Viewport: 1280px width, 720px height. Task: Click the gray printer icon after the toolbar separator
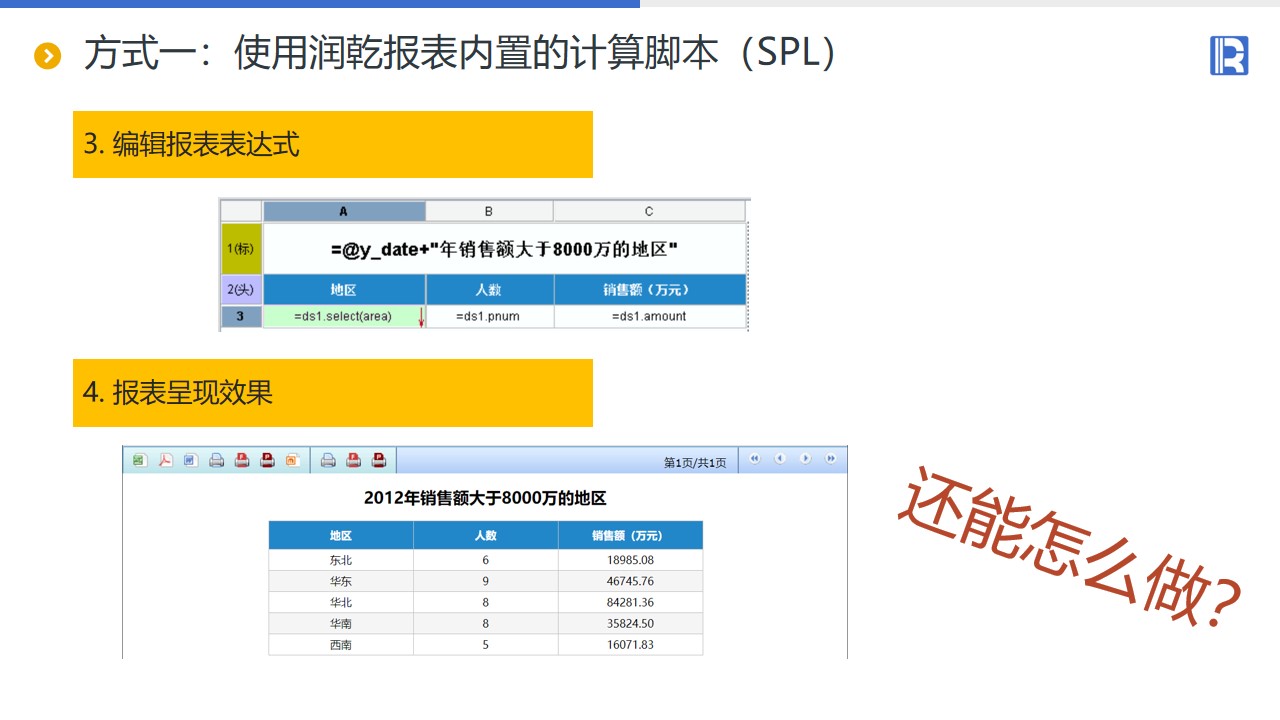point(328,460)
